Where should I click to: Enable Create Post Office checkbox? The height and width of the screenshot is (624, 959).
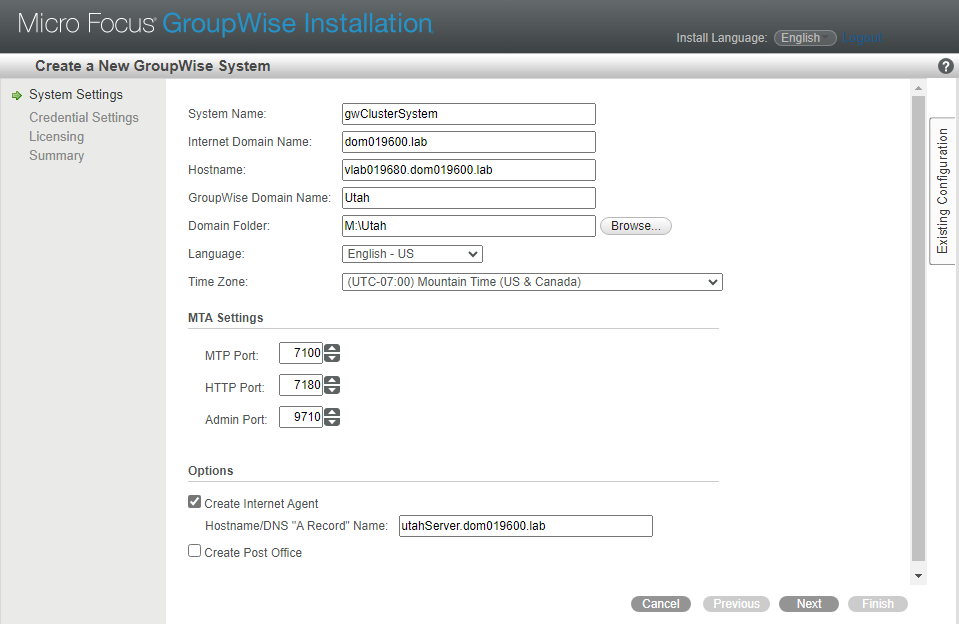click(x=195, y=551)
